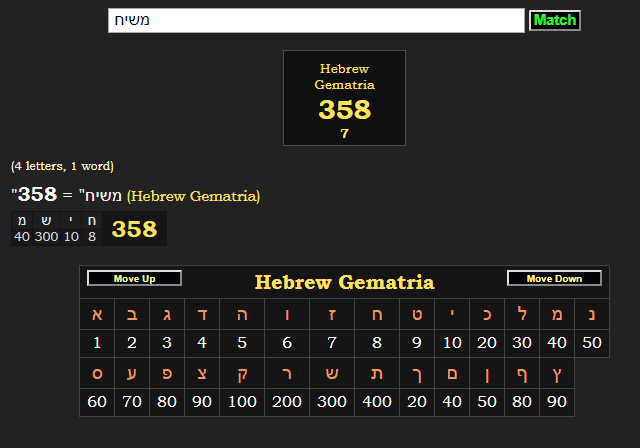Click the yellow "(Hebrew Gematria)" result link
This screenshot has height=448, width=640.
click(193, 195)
